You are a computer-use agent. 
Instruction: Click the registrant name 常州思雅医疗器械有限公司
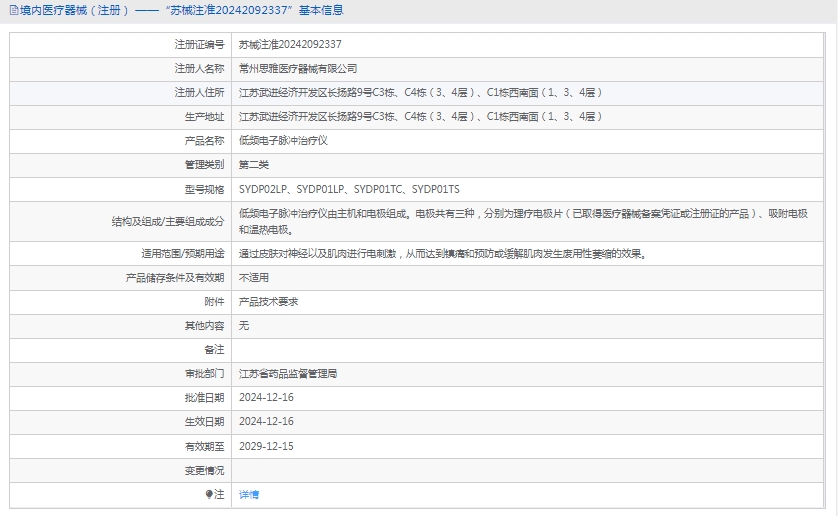(298, 69)
